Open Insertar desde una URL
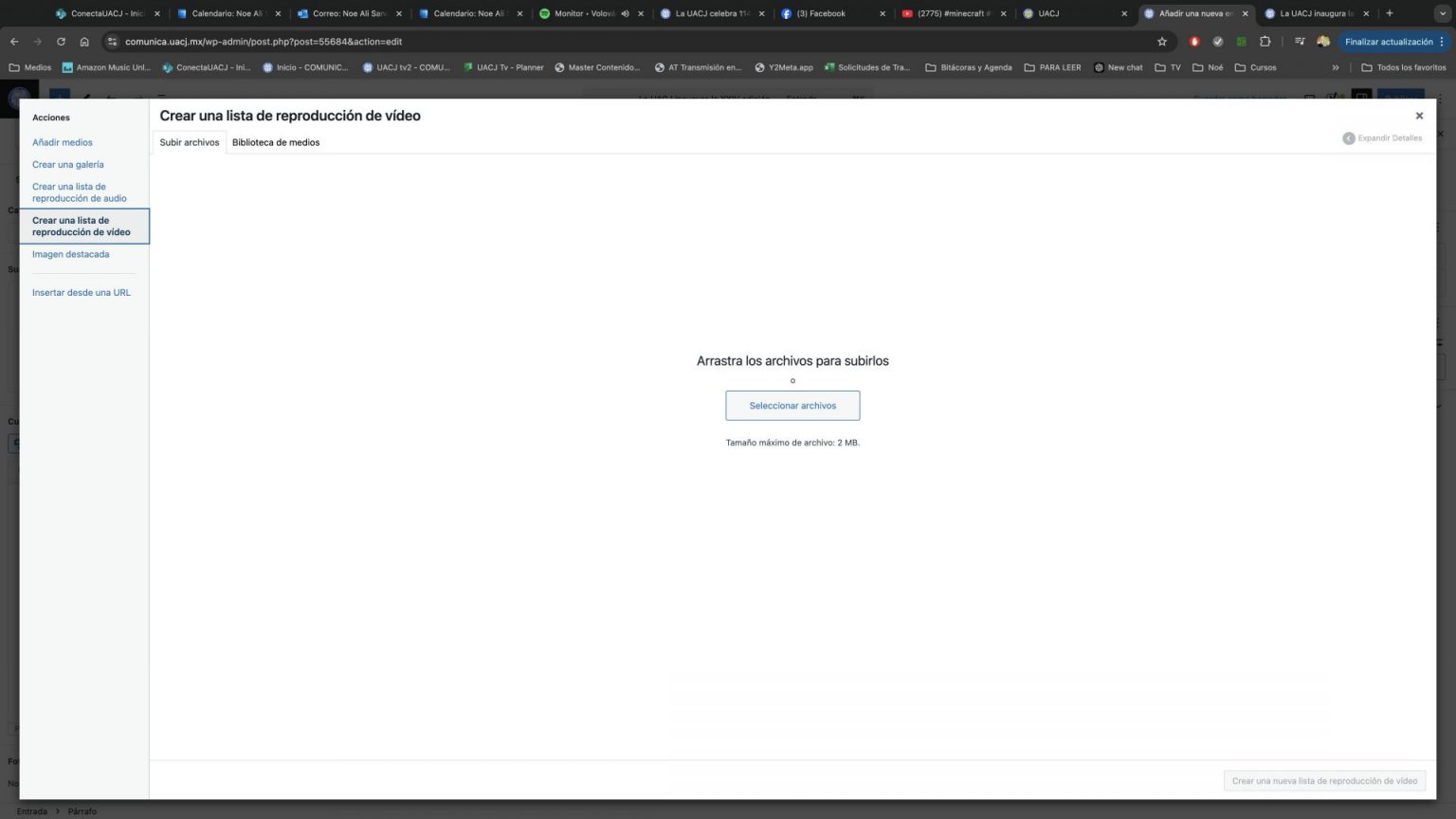 click(x=82, y=293)
